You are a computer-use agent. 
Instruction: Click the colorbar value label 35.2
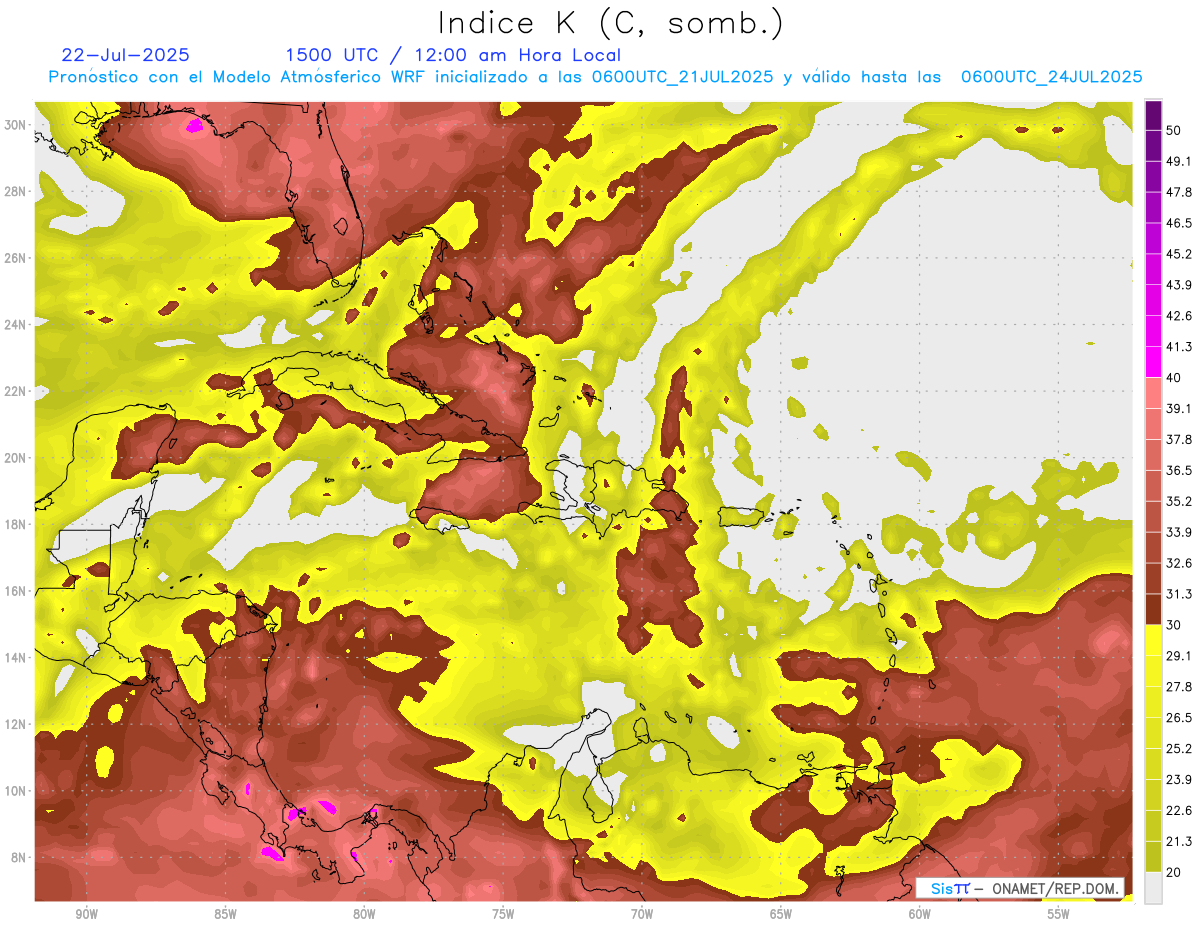1179,501
